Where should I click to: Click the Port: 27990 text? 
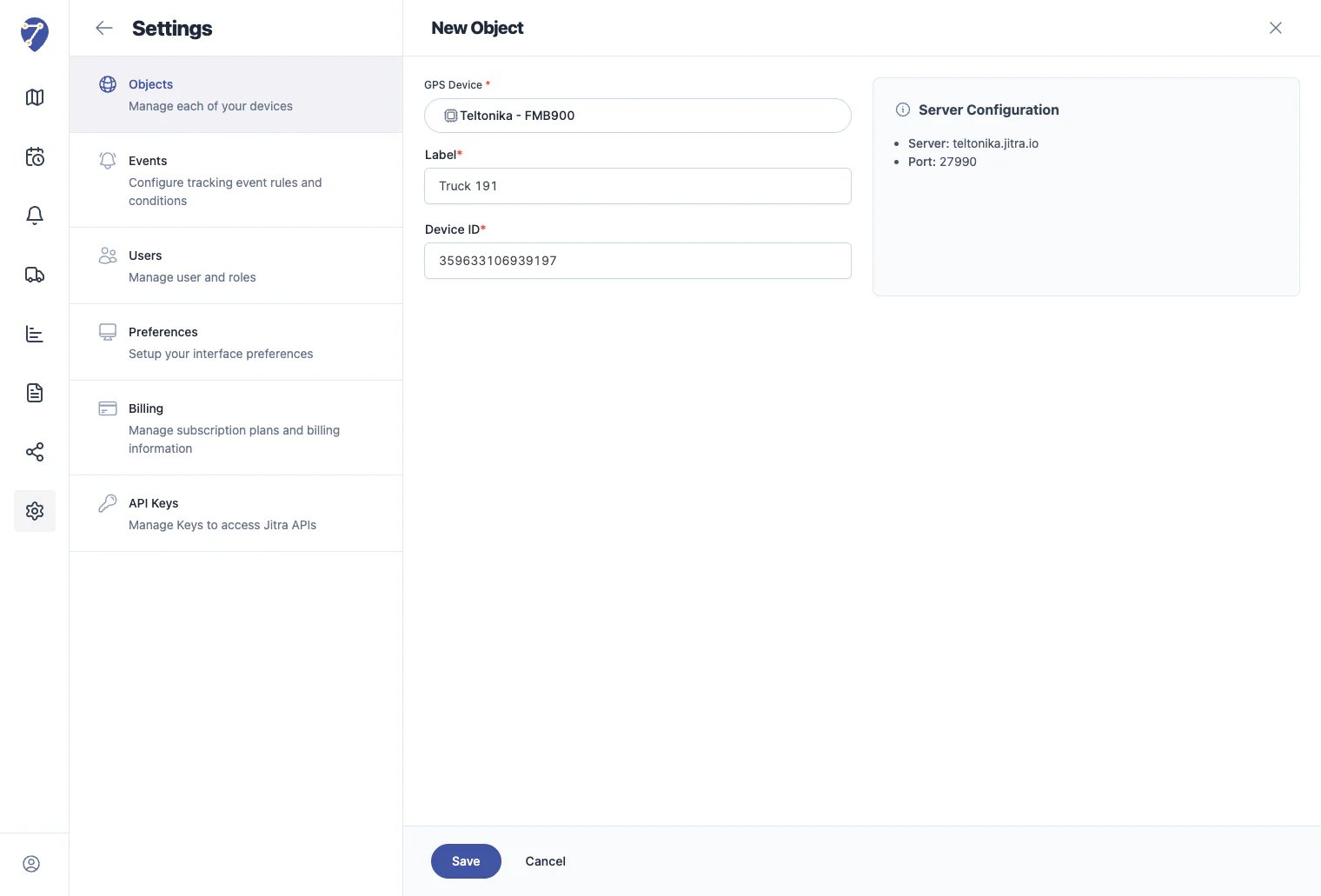point(942,162)
